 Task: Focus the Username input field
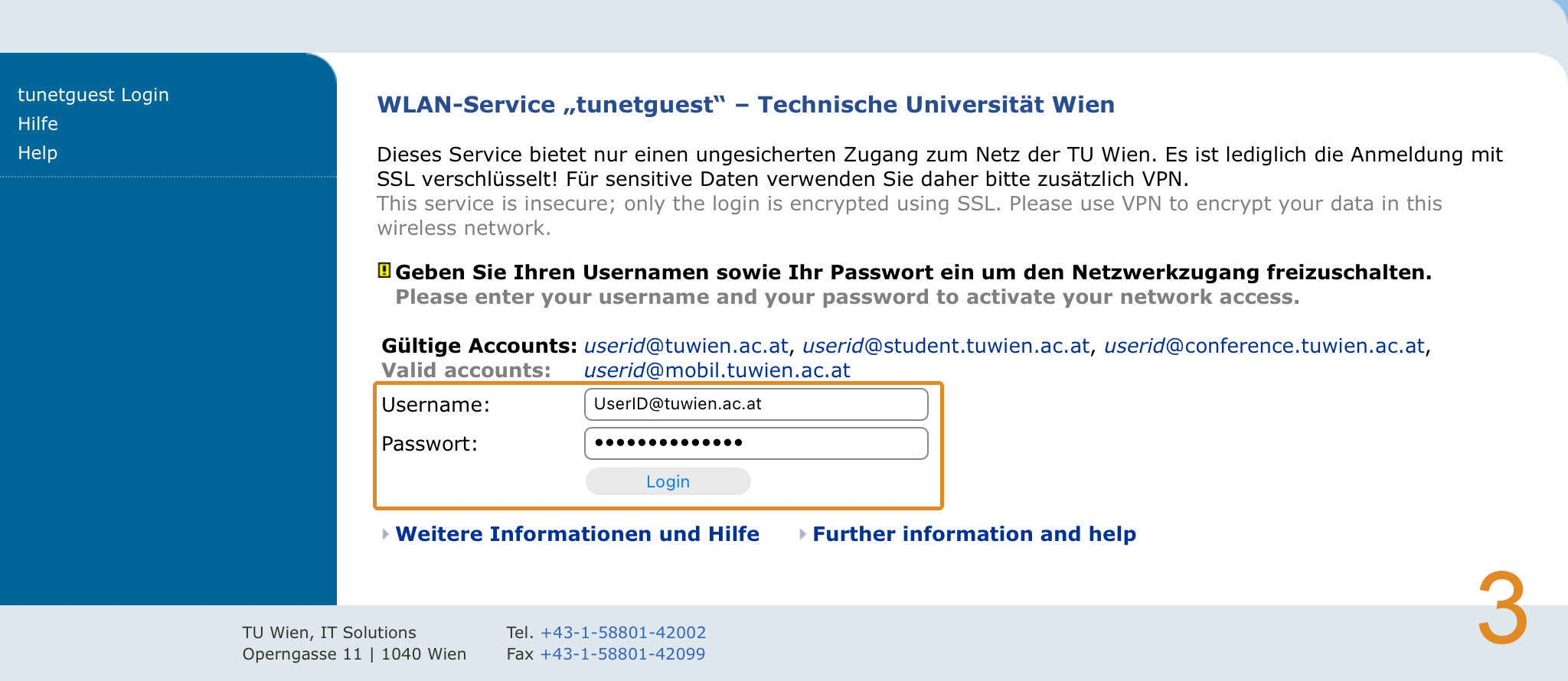click(756, 404)
